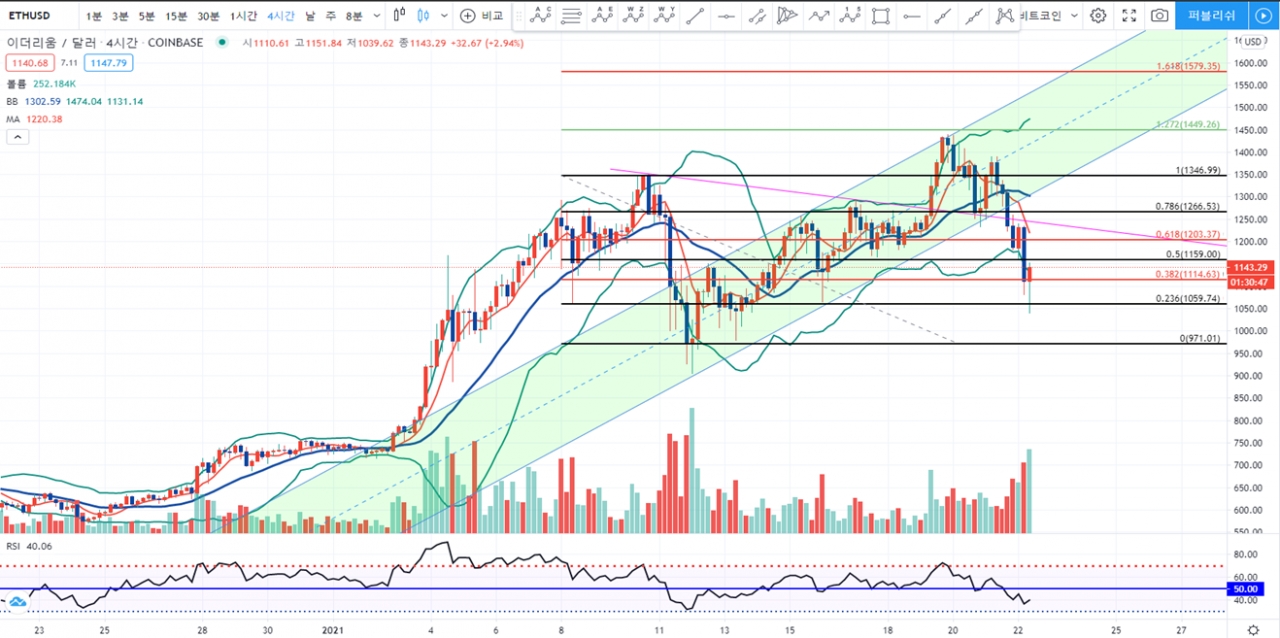Pick the bars chart style icon
1280x638 pixels.
[x=399, y=16]
